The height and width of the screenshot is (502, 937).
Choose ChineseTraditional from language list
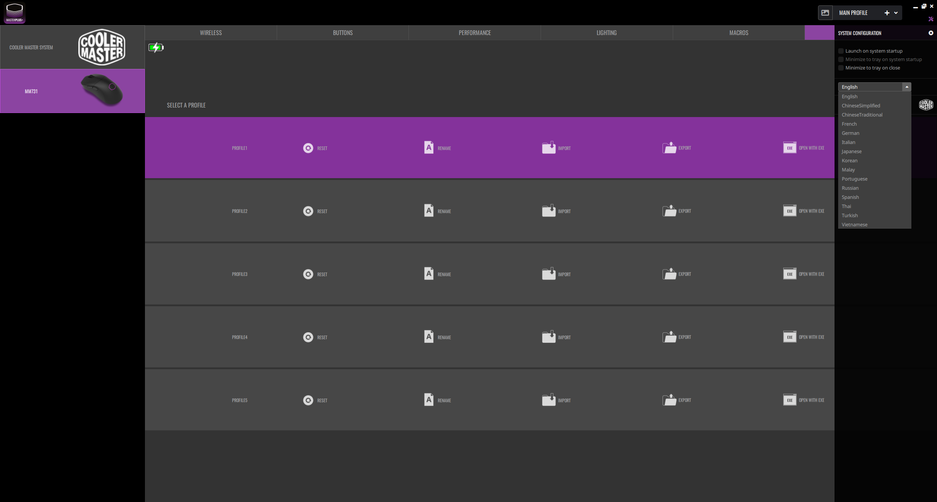(874, 115)
